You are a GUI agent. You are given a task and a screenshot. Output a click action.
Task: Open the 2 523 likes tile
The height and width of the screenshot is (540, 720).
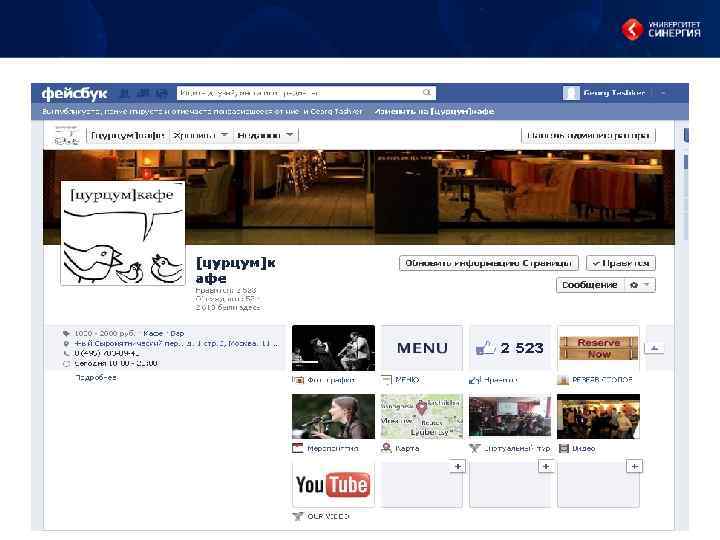click(x=510, y=348)
